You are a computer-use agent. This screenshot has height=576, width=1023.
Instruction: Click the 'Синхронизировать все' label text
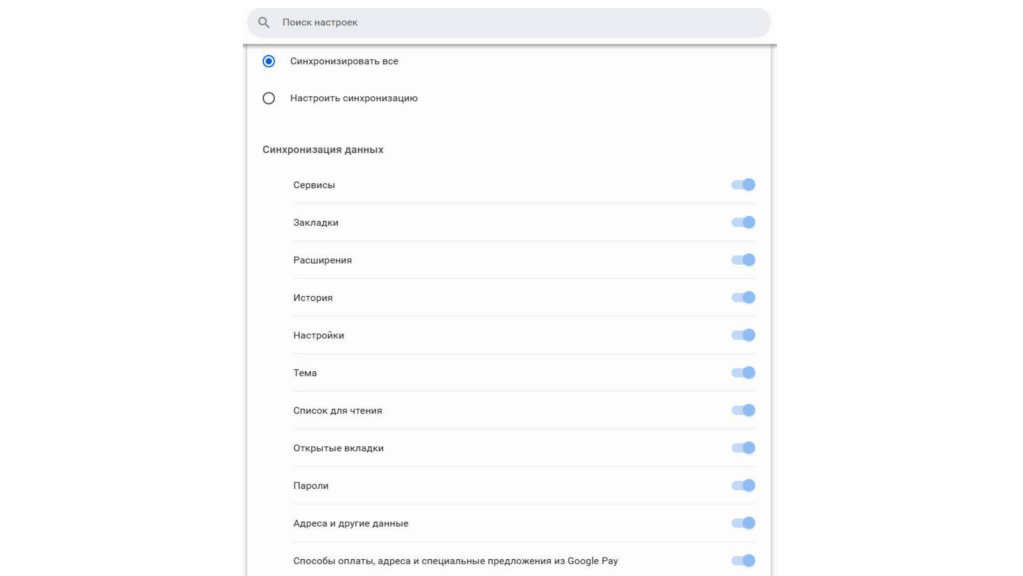tap(344, 61)
